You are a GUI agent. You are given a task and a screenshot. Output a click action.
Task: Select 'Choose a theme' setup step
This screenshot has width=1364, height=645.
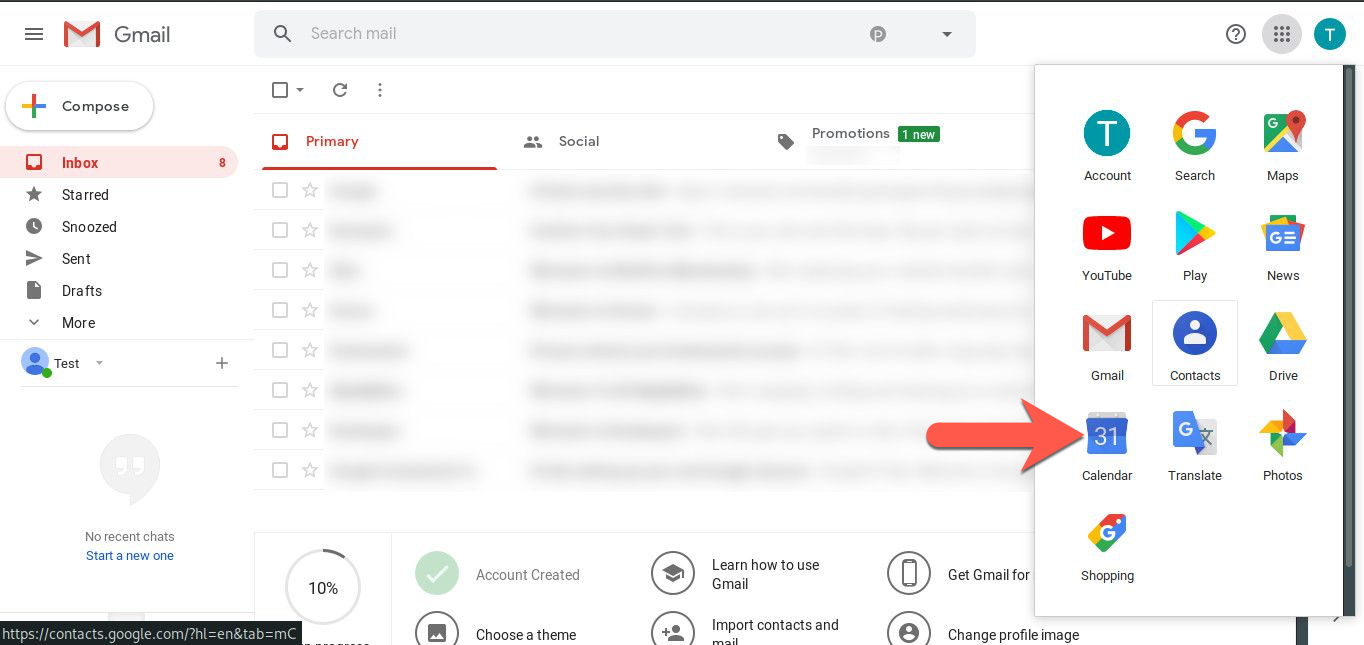click(x=496, y=634)
